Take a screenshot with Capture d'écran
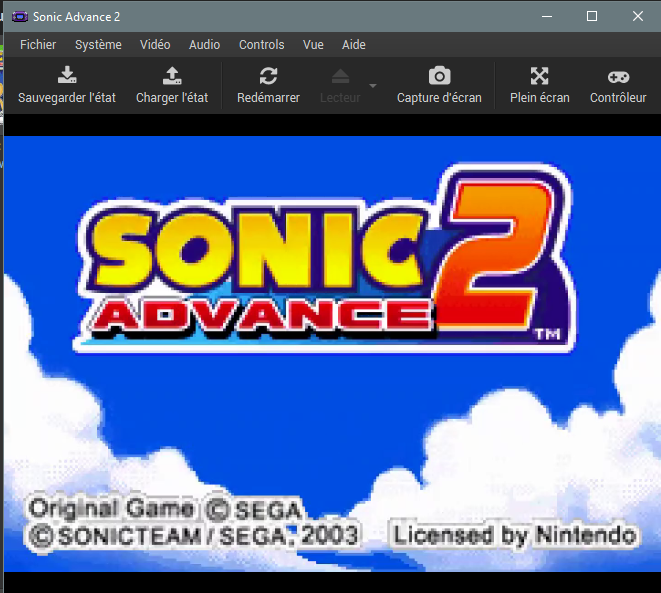Viewport: 661px width, 593px height. pyautogui.click(x=439, y=77)
